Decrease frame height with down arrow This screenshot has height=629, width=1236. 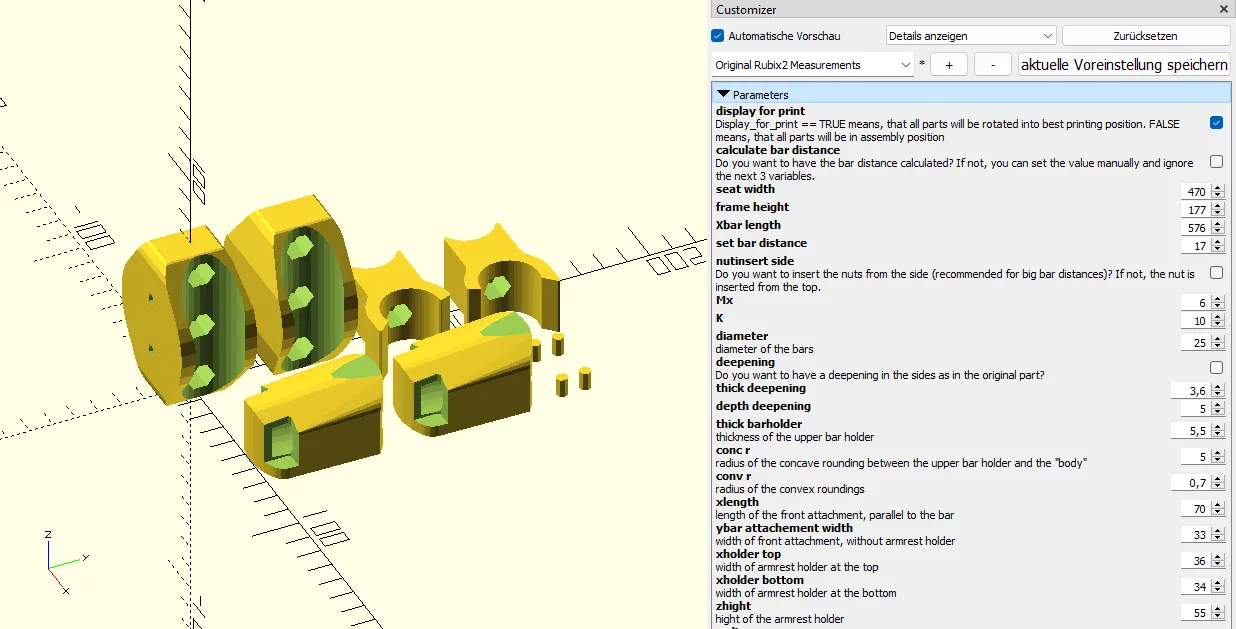(x=1217, y=213)
